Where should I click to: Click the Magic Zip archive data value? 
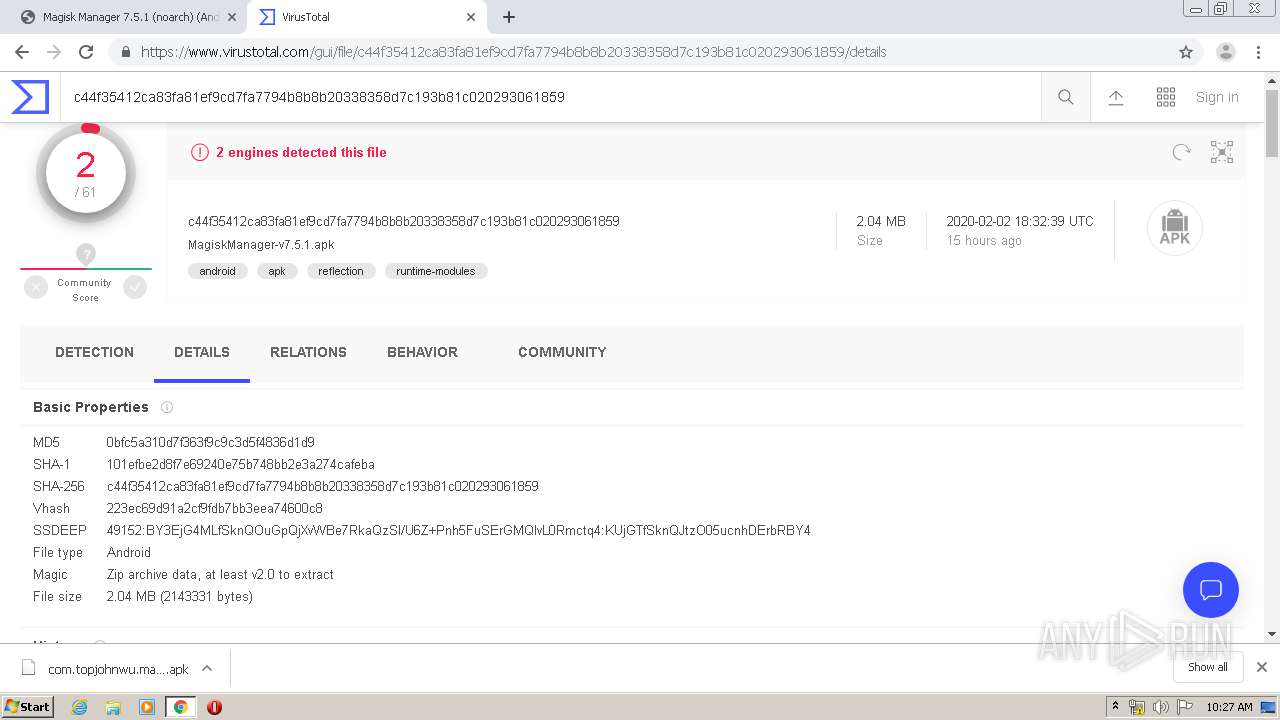(220, 574)
